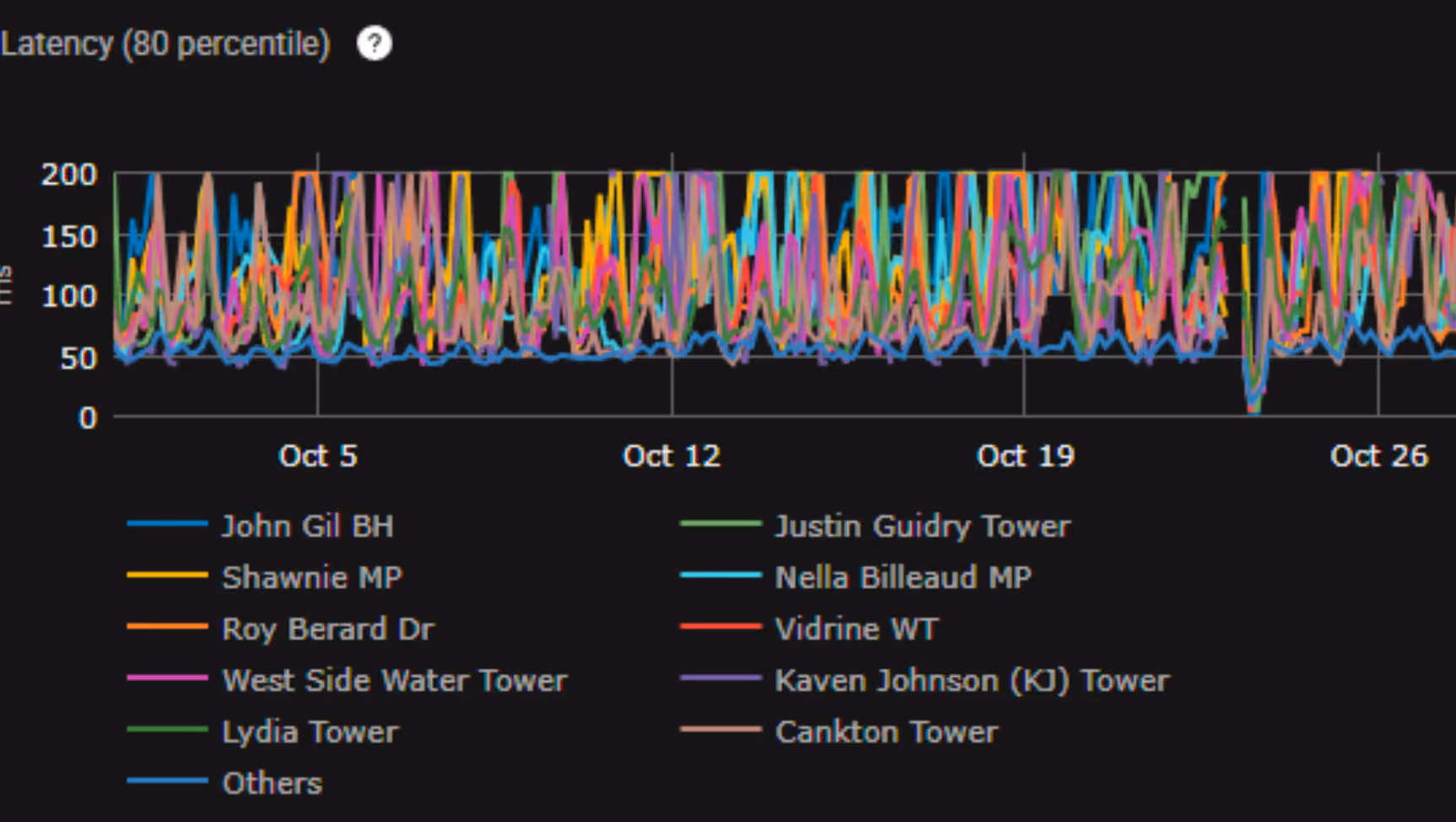Viewport: 1456px width, 822px height.
Task: Toggle West Side Water Tower legend entry
Action: 348,680
